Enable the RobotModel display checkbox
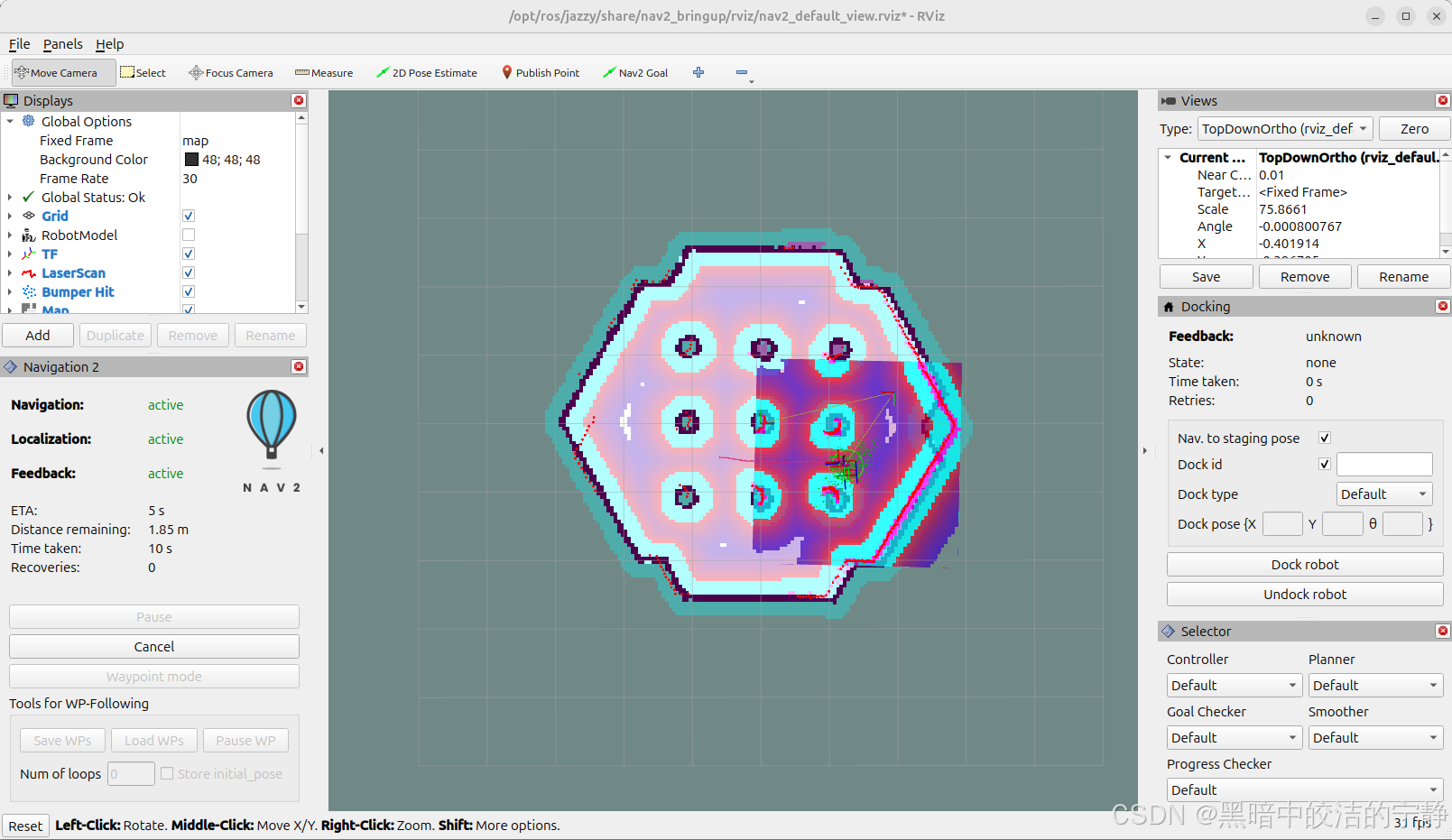 click(x=189, y=235)
